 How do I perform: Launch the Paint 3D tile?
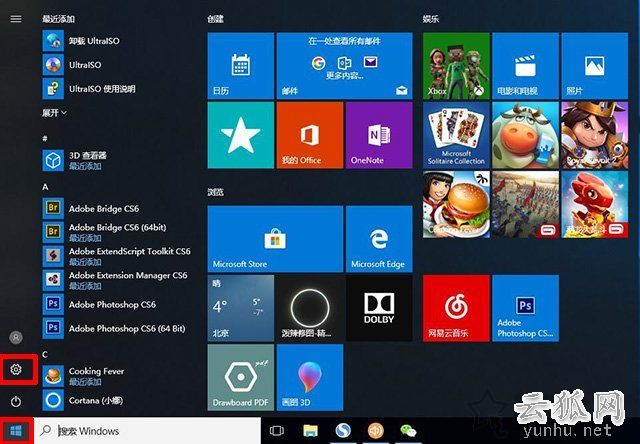pyautogui.click(x=310, y=377)
